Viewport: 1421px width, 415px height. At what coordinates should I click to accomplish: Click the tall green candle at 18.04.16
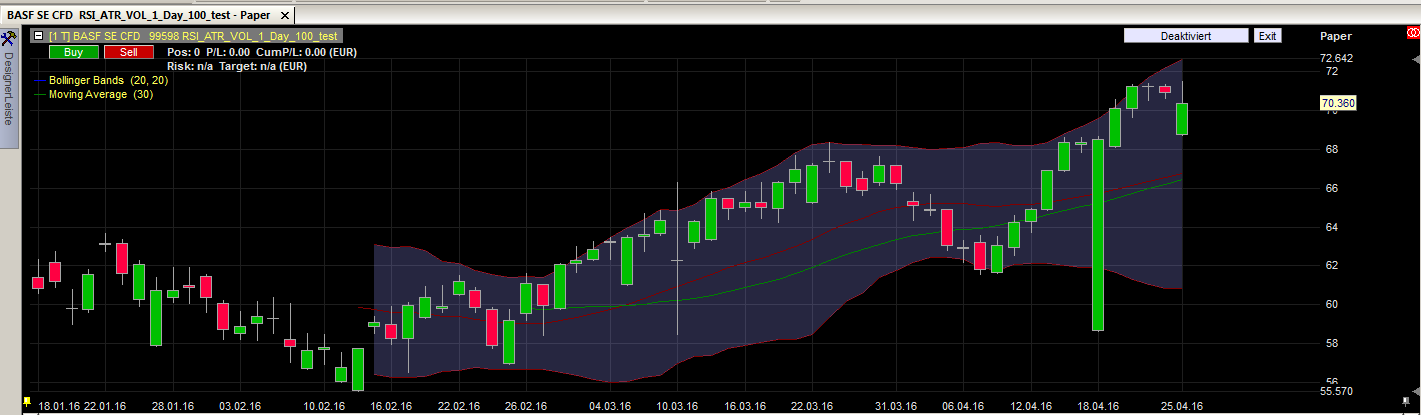pos(1098,235)
